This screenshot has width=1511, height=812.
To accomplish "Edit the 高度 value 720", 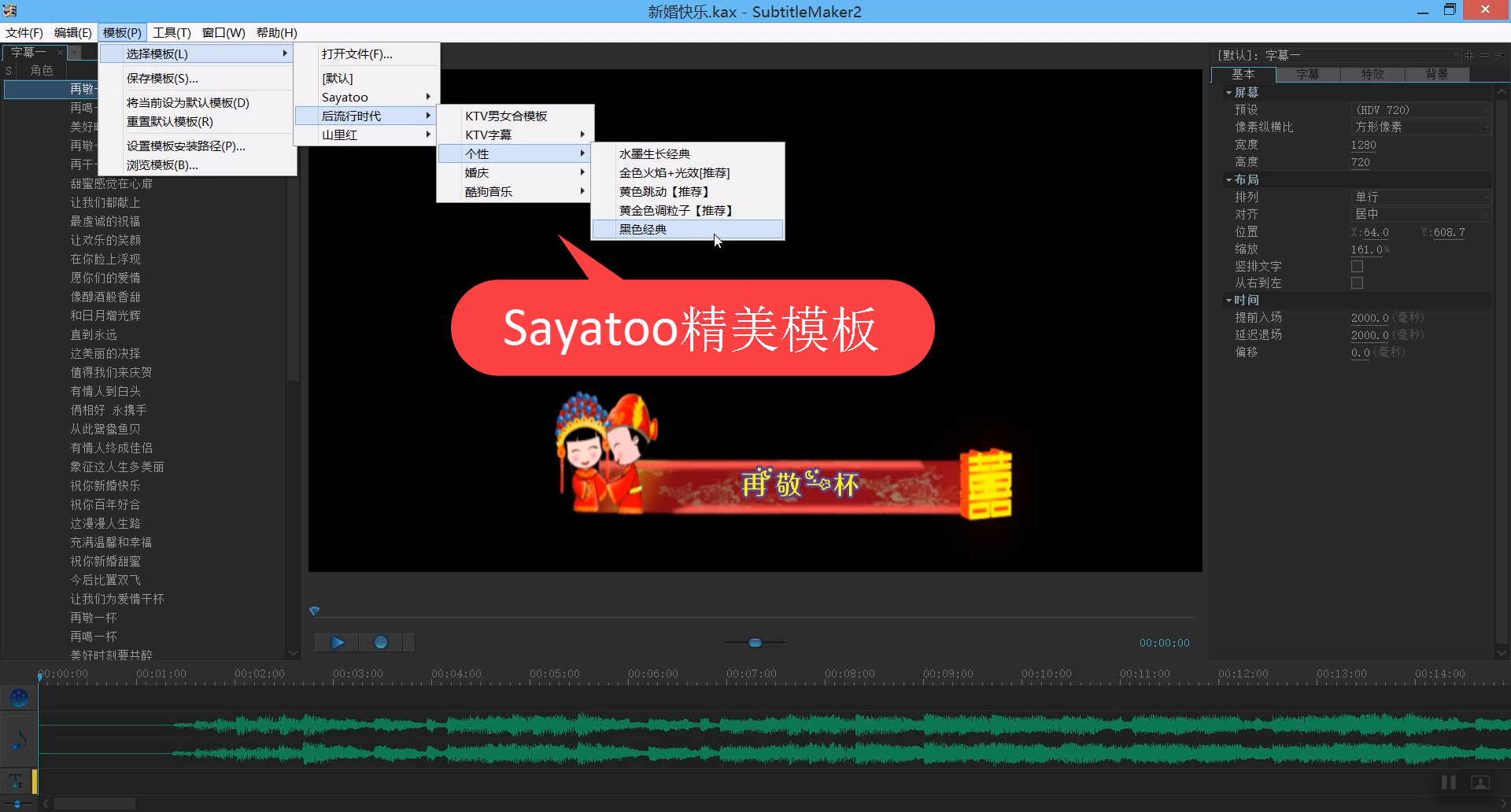I will [x=1360, y=163].
